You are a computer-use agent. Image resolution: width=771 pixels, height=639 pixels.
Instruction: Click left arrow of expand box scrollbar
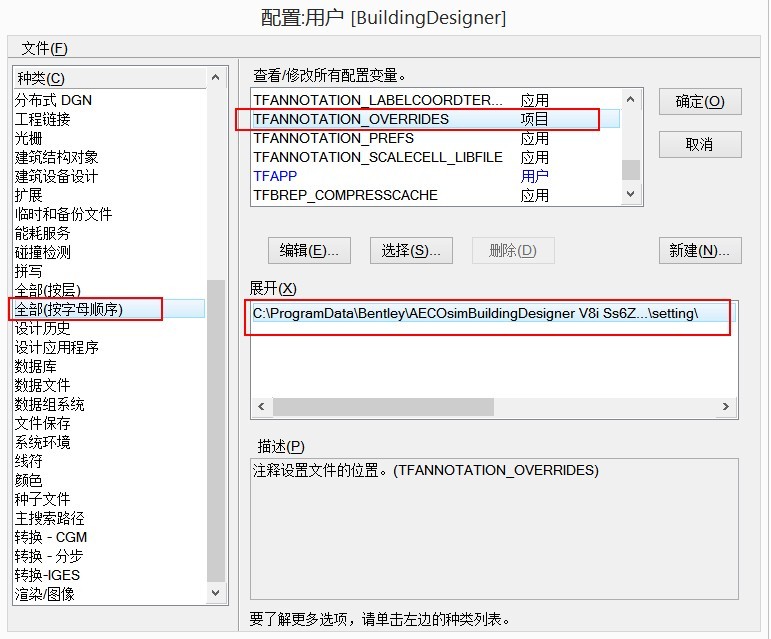(x=262, y=407)
